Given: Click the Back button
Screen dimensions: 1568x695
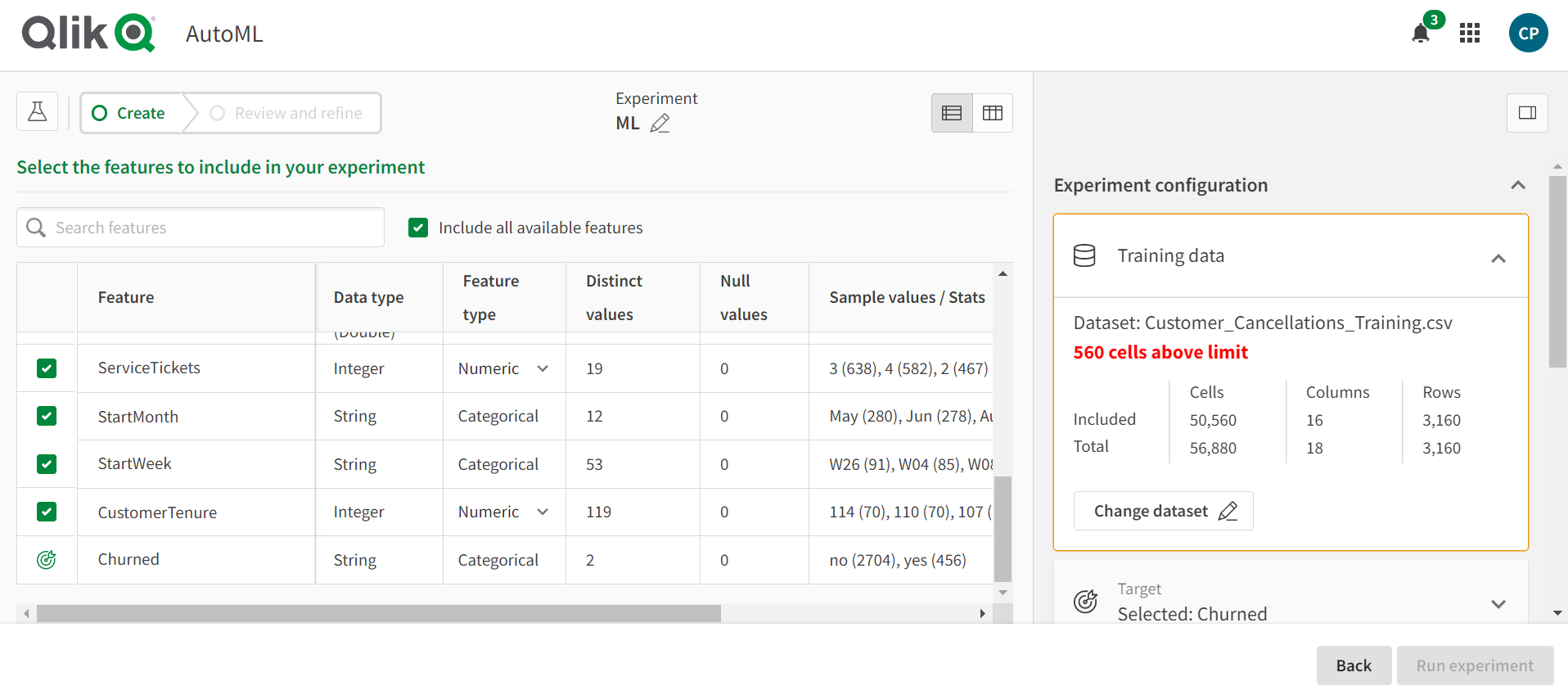Looking at the screenshot, I should pos(1354,666).
